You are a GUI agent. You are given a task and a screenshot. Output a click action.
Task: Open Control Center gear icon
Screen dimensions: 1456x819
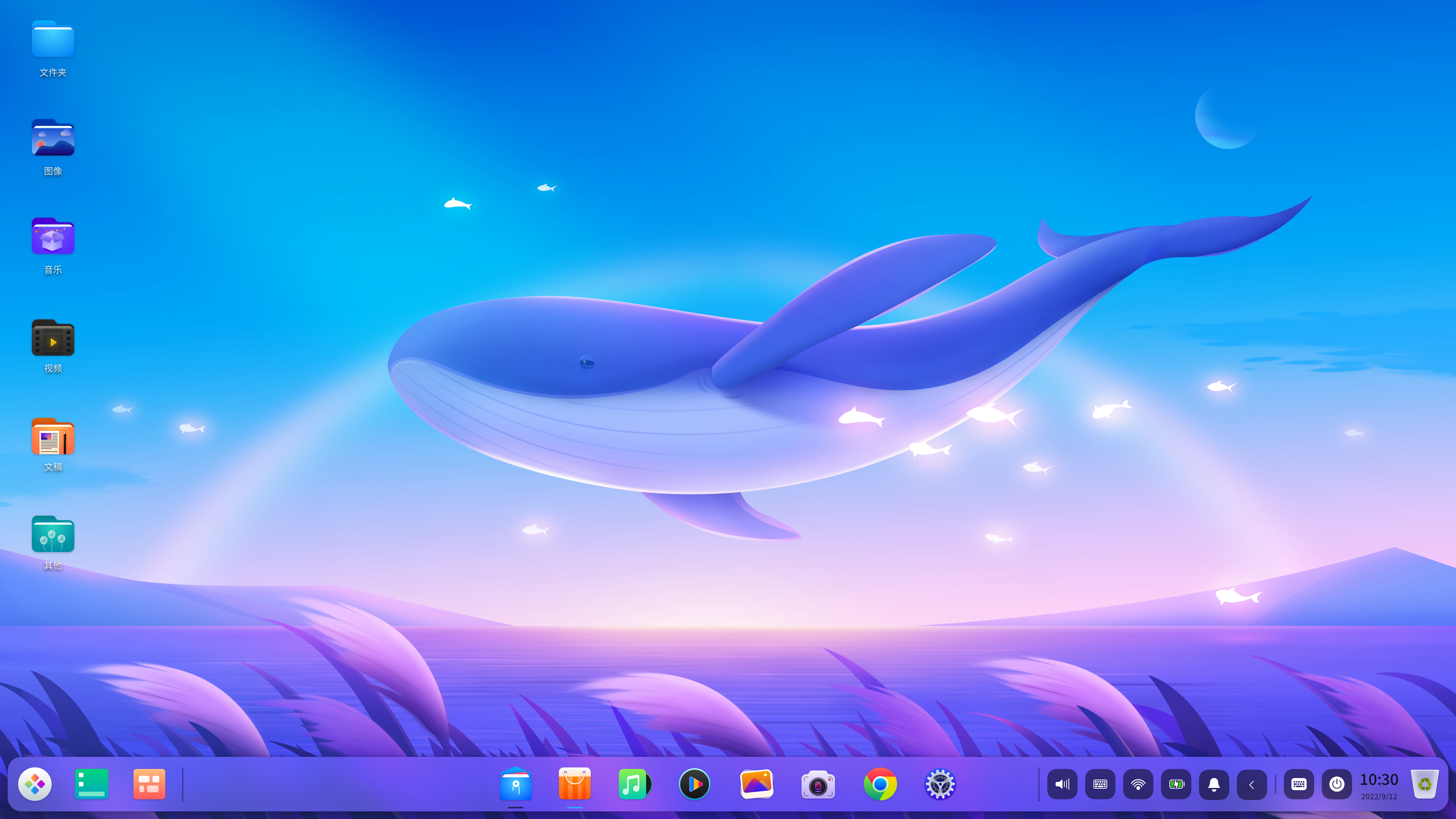[x=940, y=784]
